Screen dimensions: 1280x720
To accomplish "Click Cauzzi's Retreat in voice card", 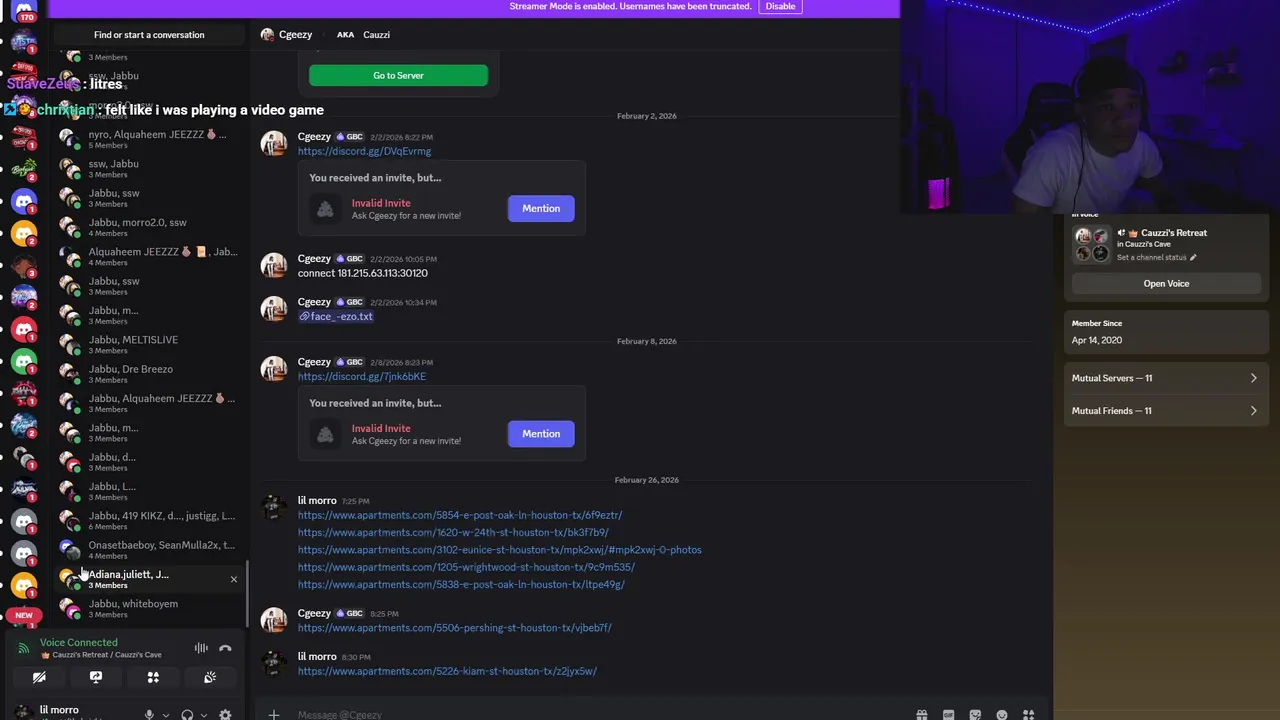I will [1174, 233].
